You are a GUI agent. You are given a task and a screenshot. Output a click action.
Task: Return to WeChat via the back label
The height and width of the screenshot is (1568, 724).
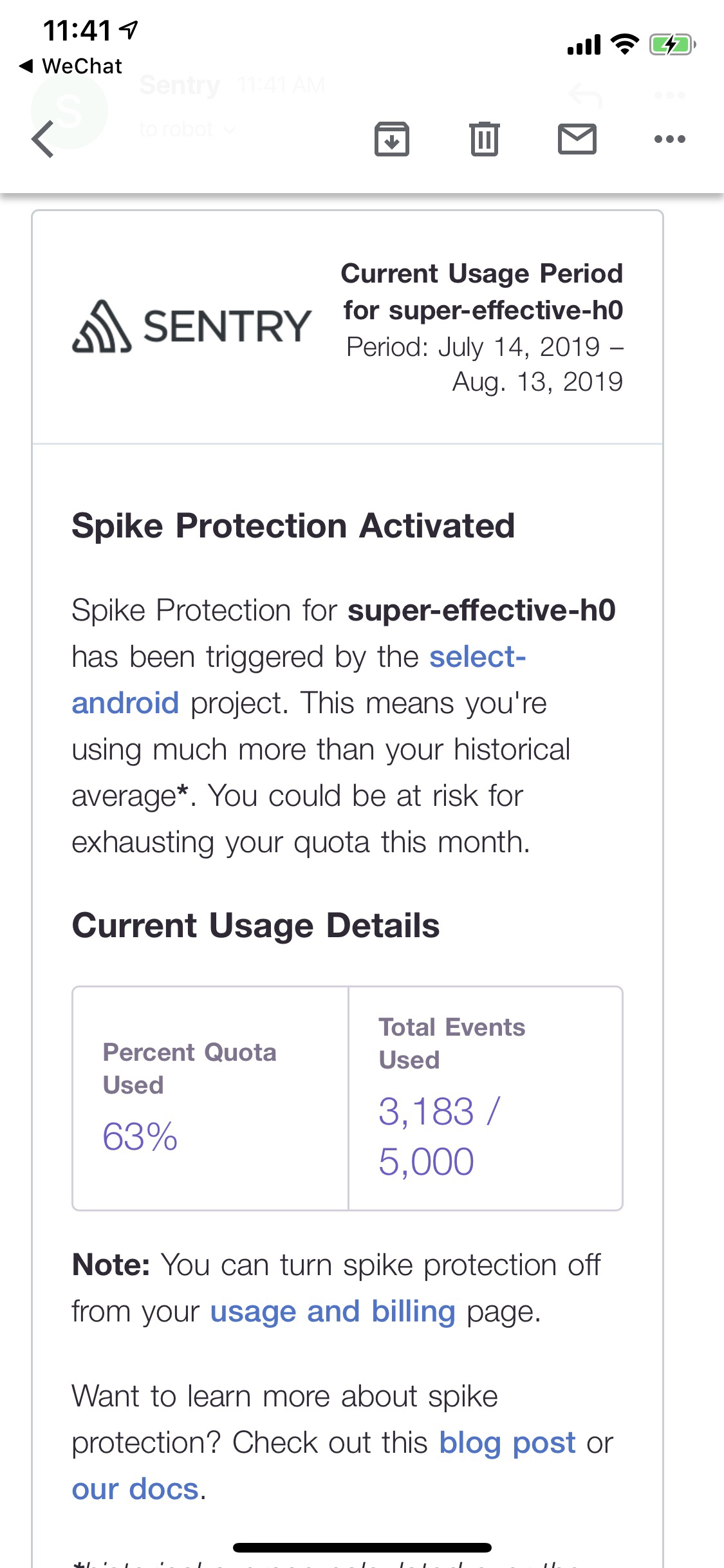71,66
